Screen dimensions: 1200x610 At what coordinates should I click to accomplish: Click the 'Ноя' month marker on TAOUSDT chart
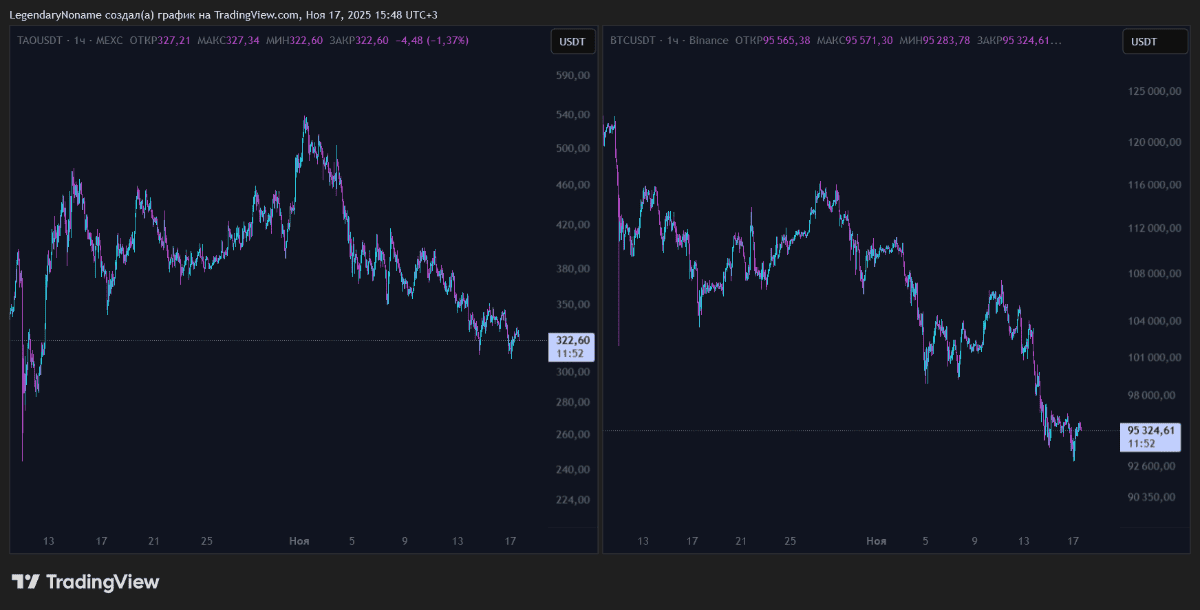pos(299,541)
